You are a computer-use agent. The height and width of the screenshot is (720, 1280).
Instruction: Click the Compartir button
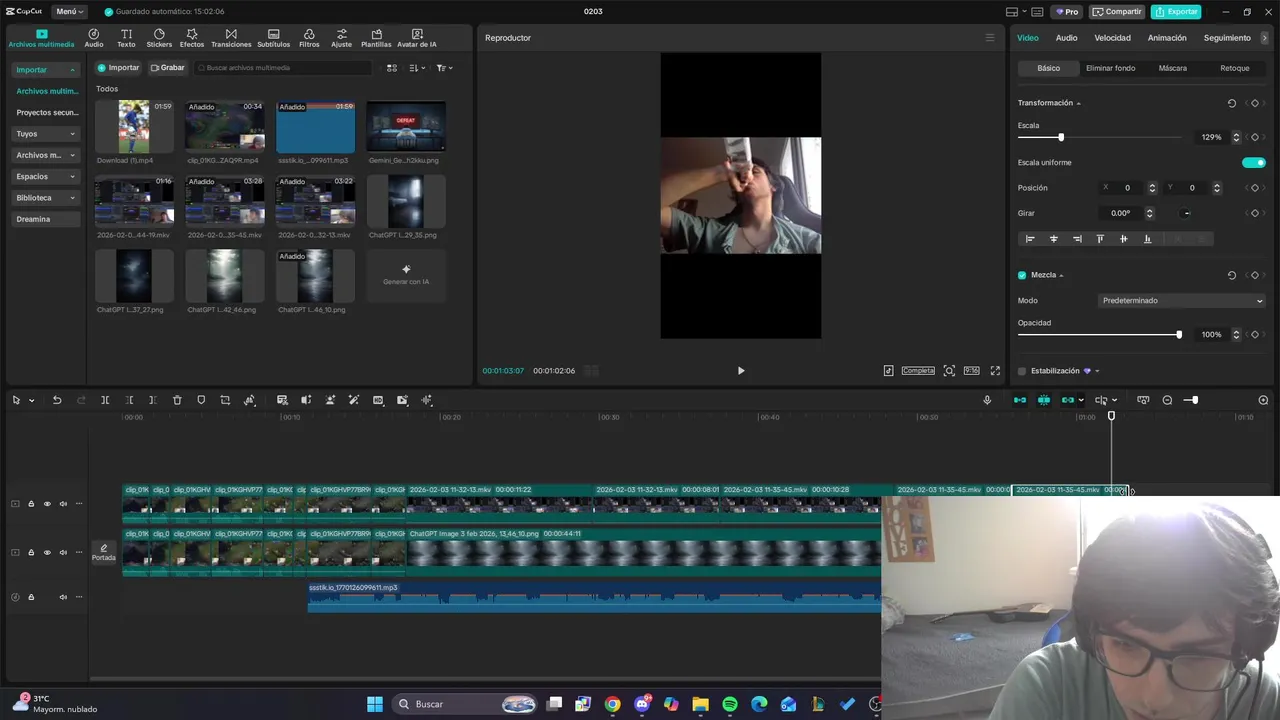1117,12
